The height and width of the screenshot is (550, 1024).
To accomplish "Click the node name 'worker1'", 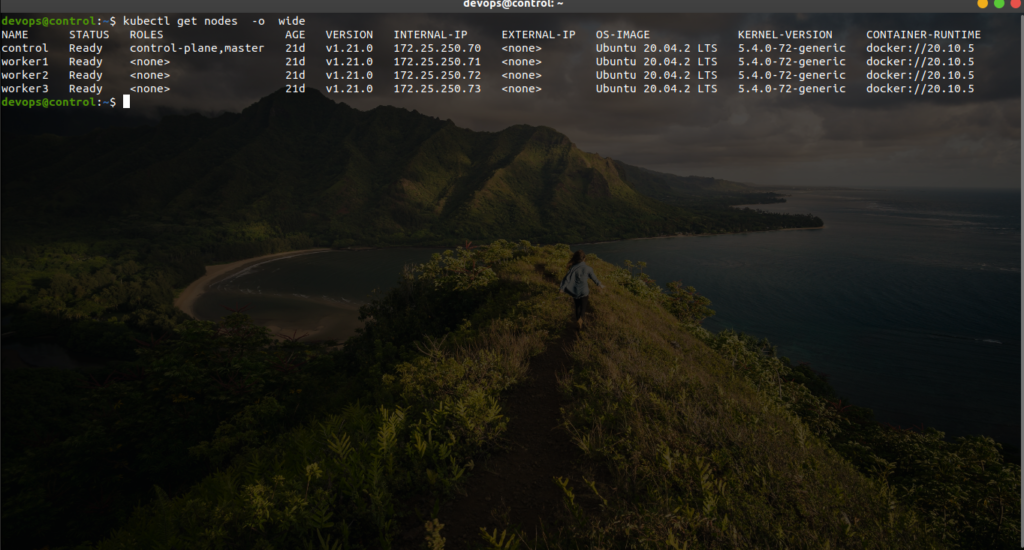I will tap(25, 62).
